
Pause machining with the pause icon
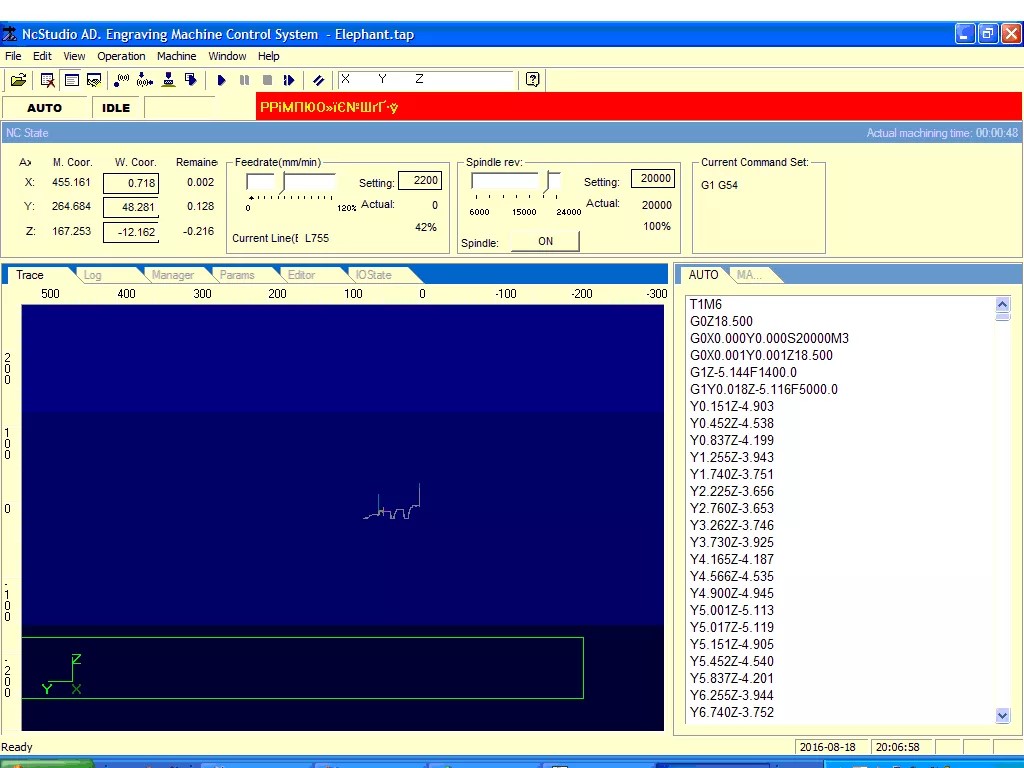[x=244, y=80]
